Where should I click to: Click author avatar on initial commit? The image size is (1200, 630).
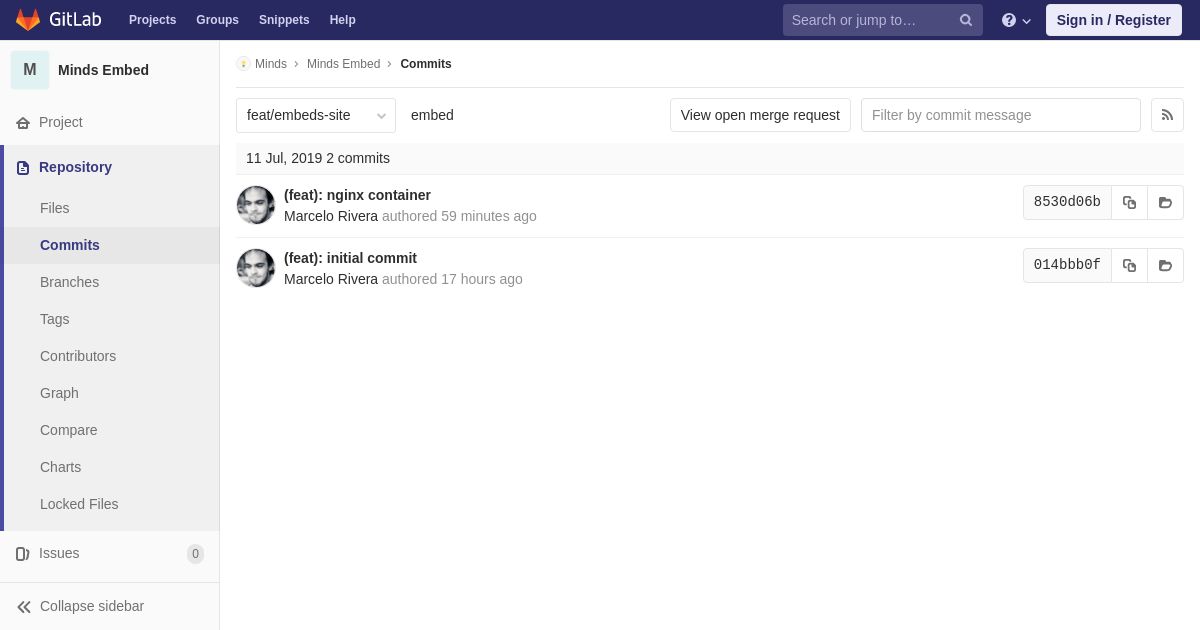pyautogui.click(x=256, y=268)
